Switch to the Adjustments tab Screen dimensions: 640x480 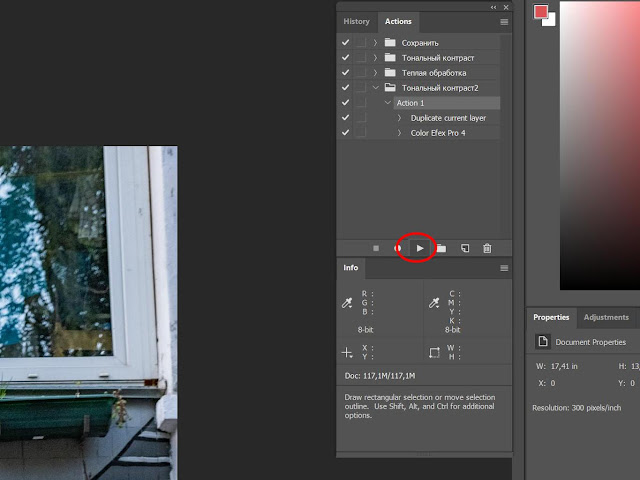coord(606,318)
